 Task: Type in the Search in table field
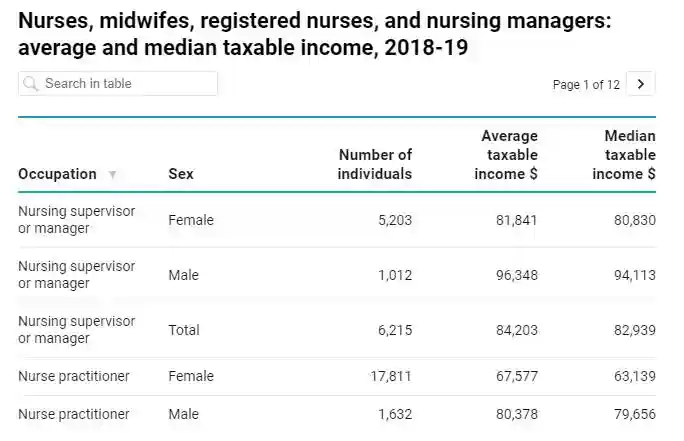[125, 84]
